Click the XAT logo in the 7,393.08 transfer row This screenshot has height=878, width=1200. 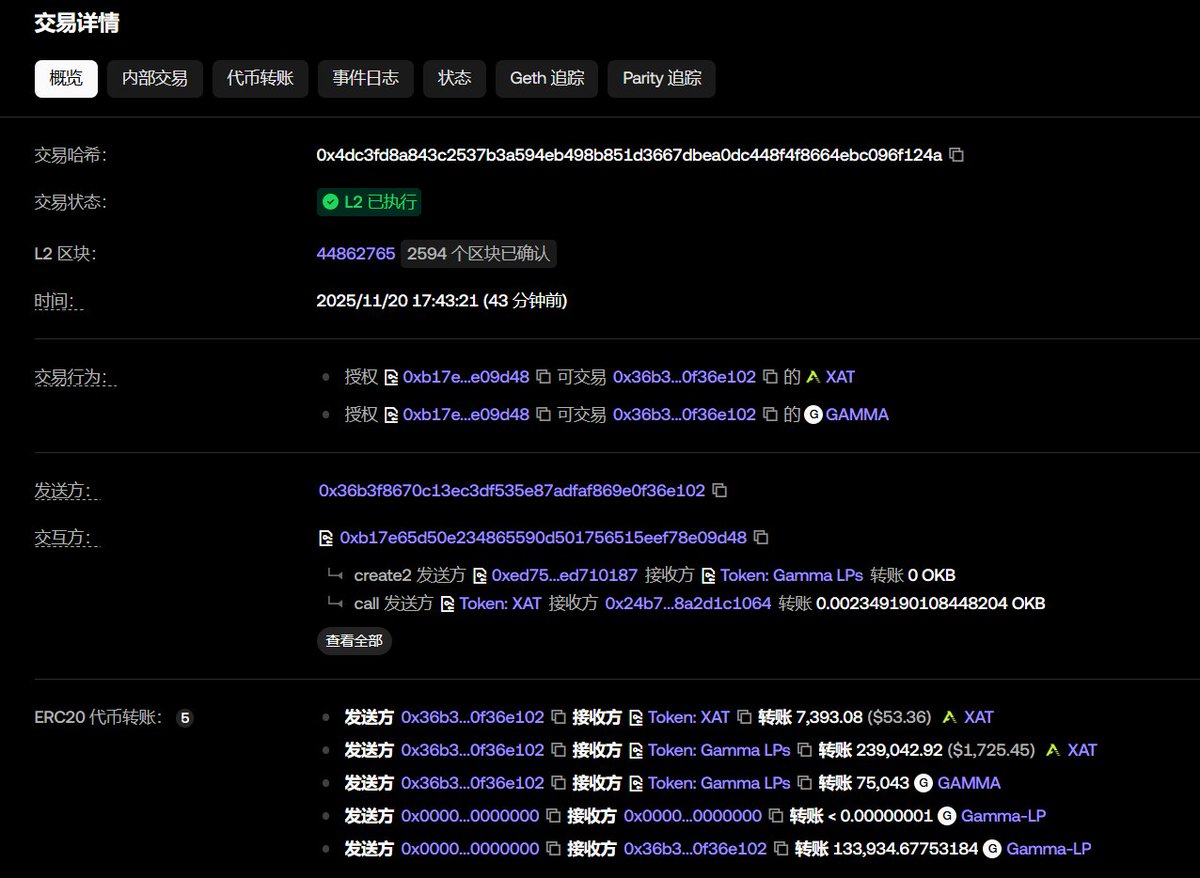tap(950, 717)
